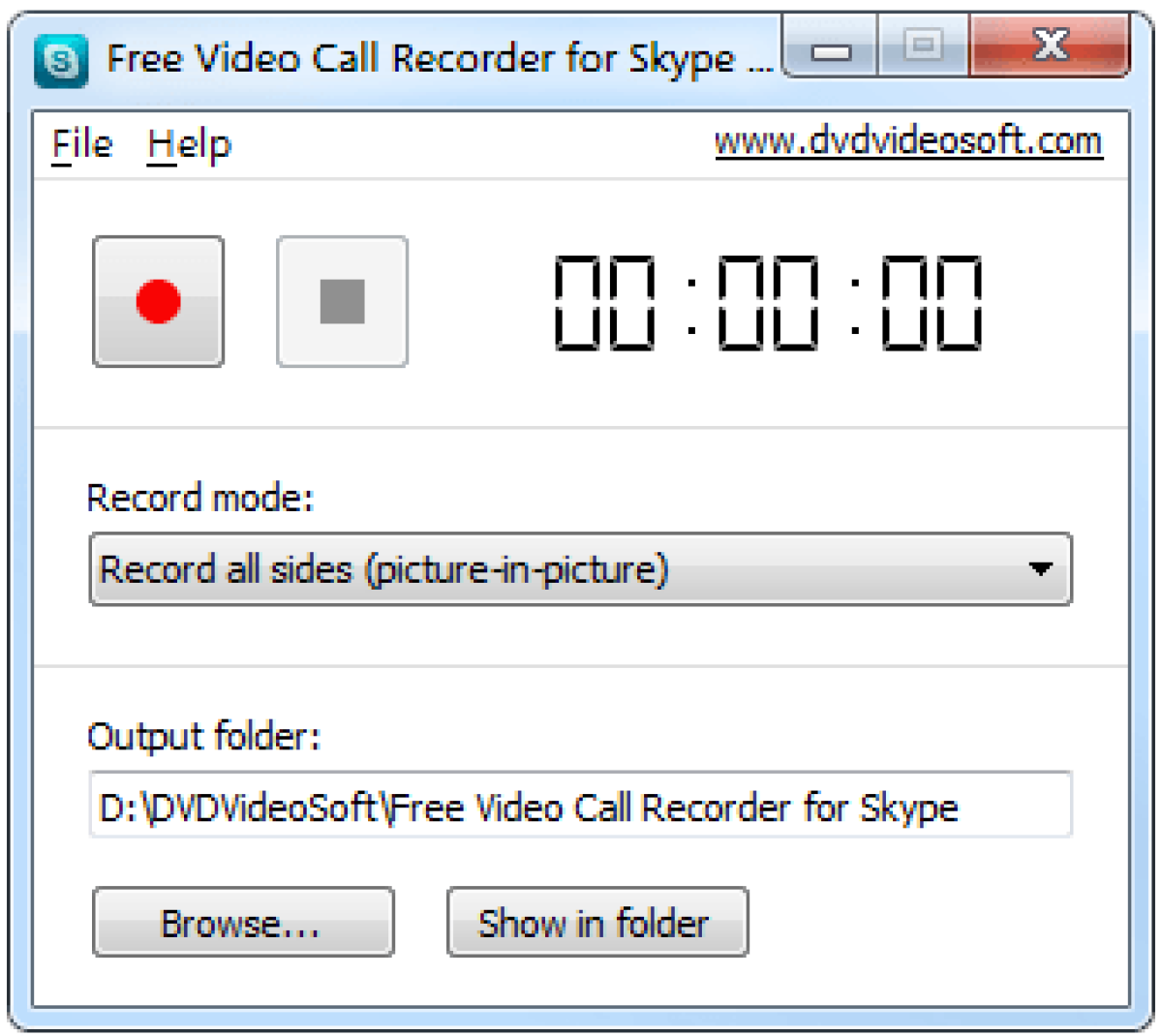This screenshot has width=1162, height=1036.
Task: Open the File menu
Action: pos(81,145)
